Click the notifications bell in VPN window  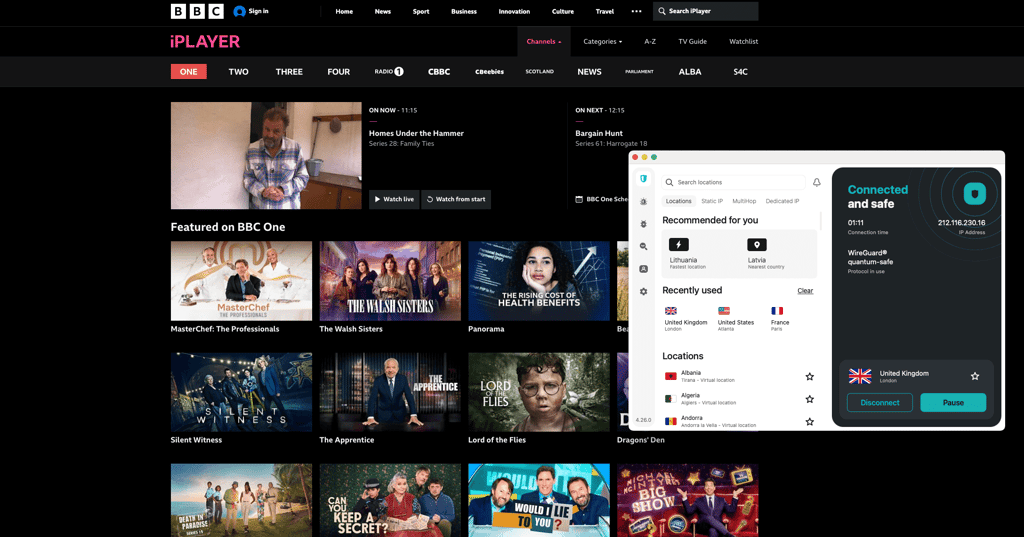[816, 182]
